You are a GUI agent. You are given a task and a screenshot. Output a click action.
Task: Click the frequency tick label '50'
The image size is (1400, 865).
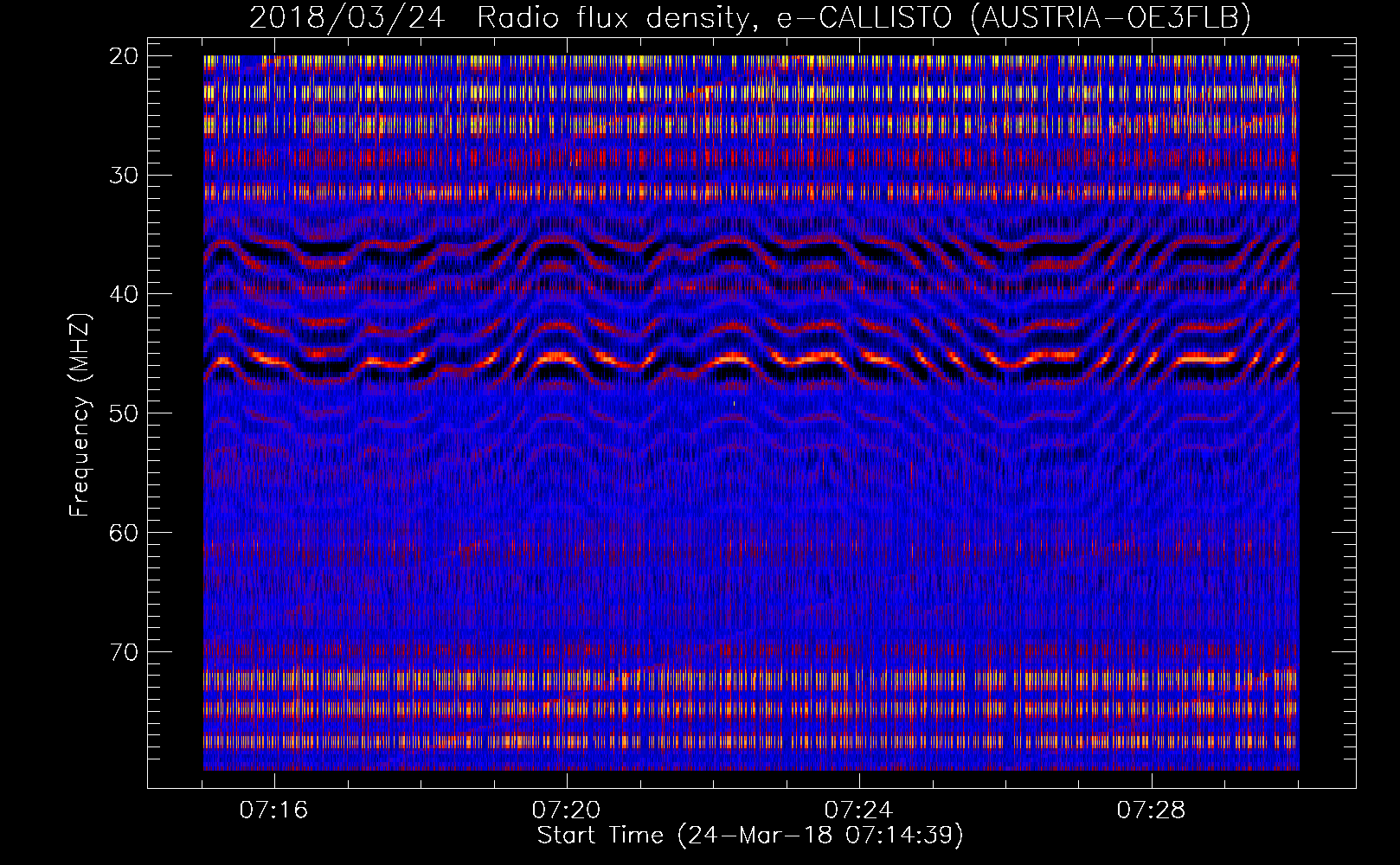click(125, 413)
